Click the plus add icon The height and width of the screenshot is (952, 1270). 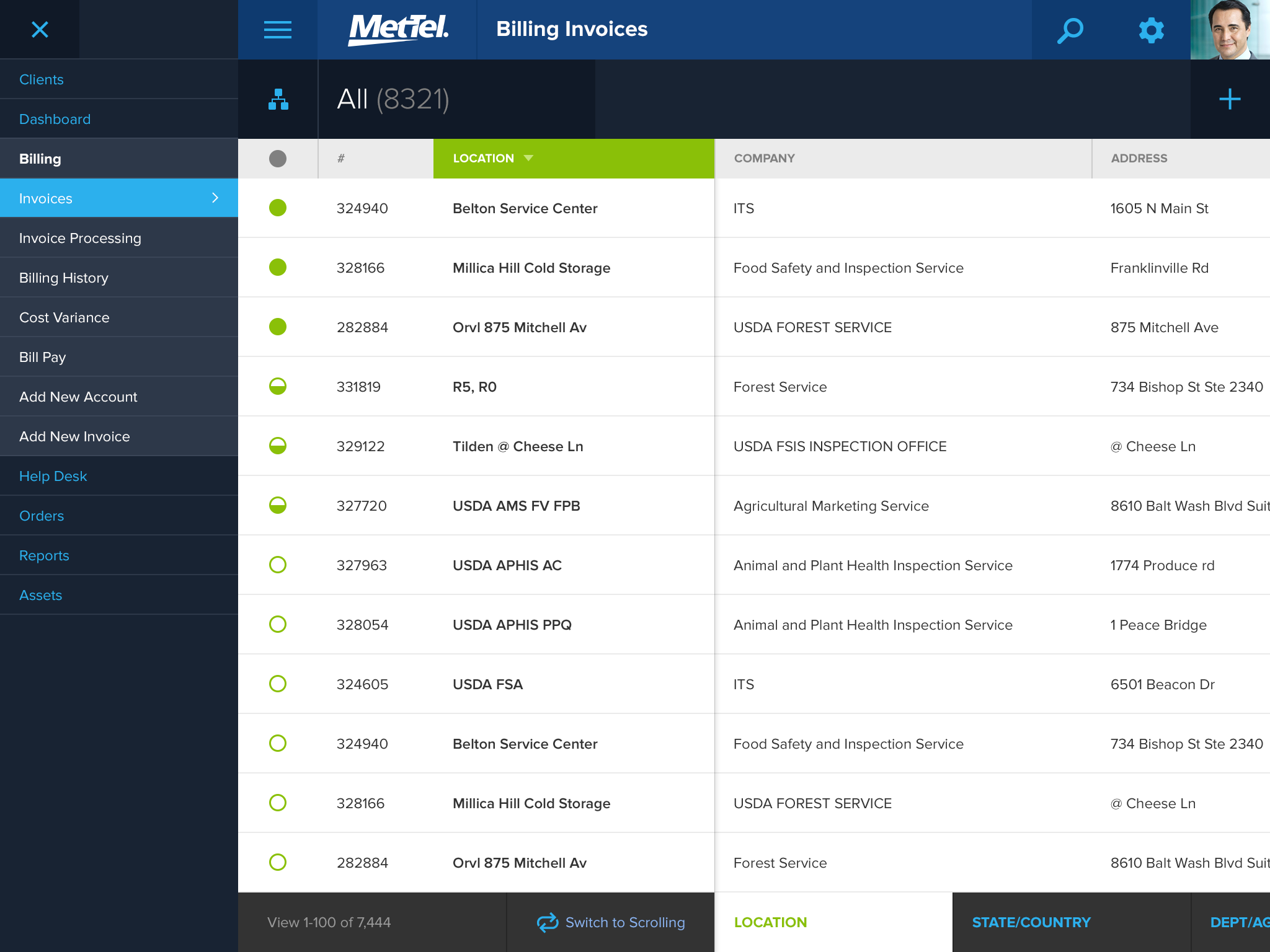[1230, 99]
